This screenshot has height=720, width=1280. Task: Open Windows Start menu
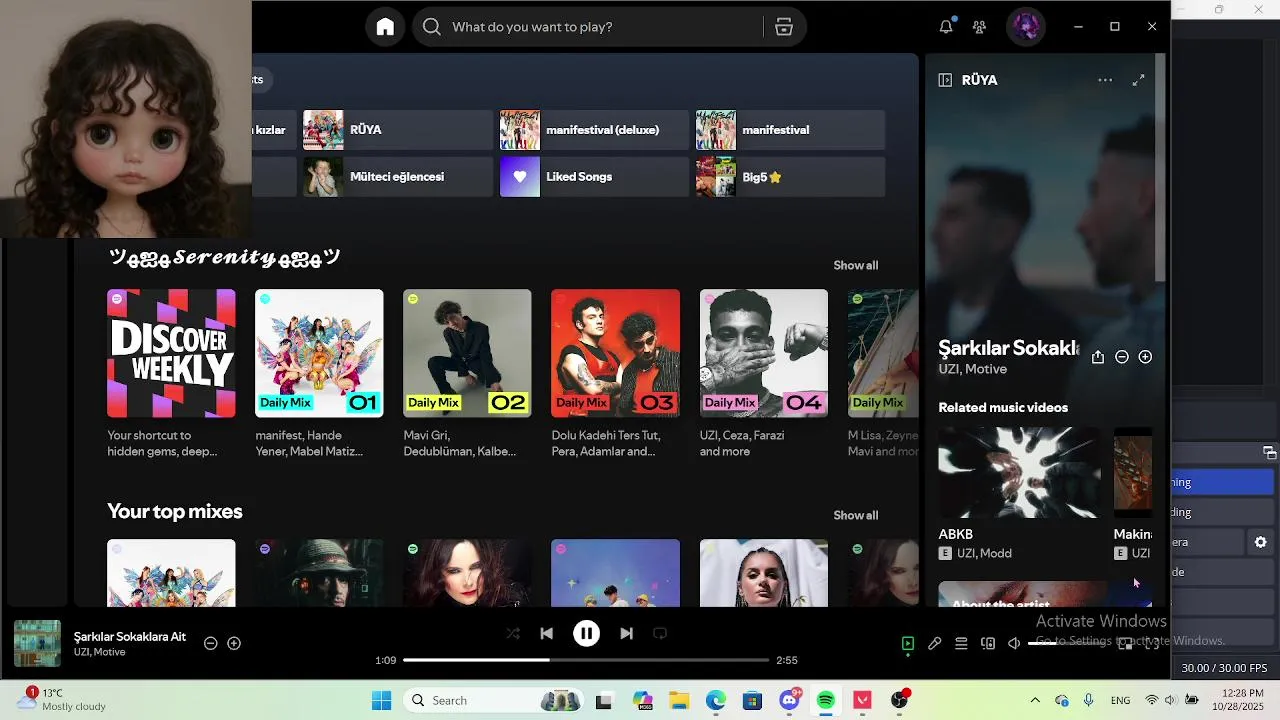click(382, 701)
